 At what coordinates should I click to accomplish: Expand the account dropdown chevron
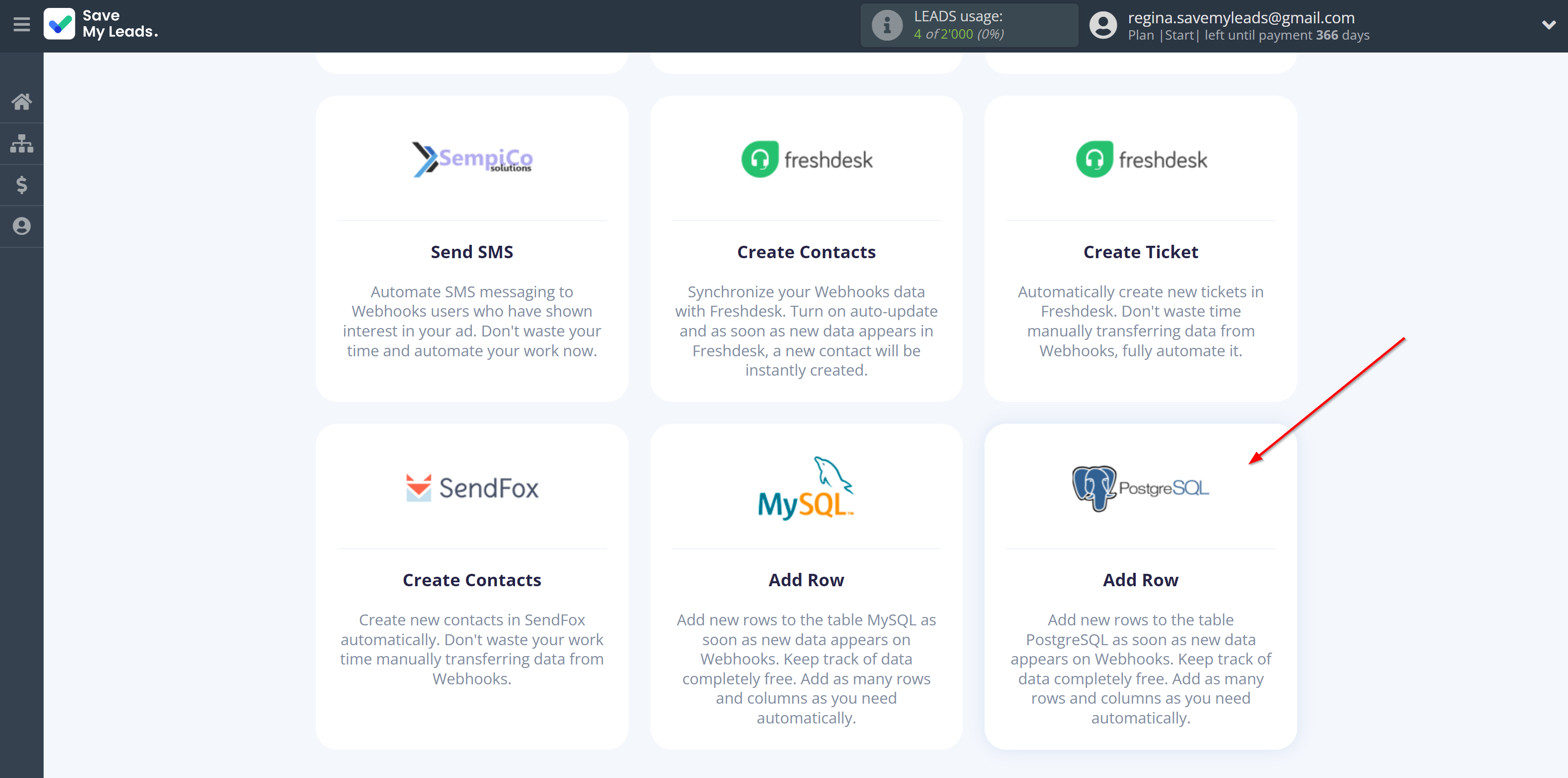click(x=1549, y=25)
